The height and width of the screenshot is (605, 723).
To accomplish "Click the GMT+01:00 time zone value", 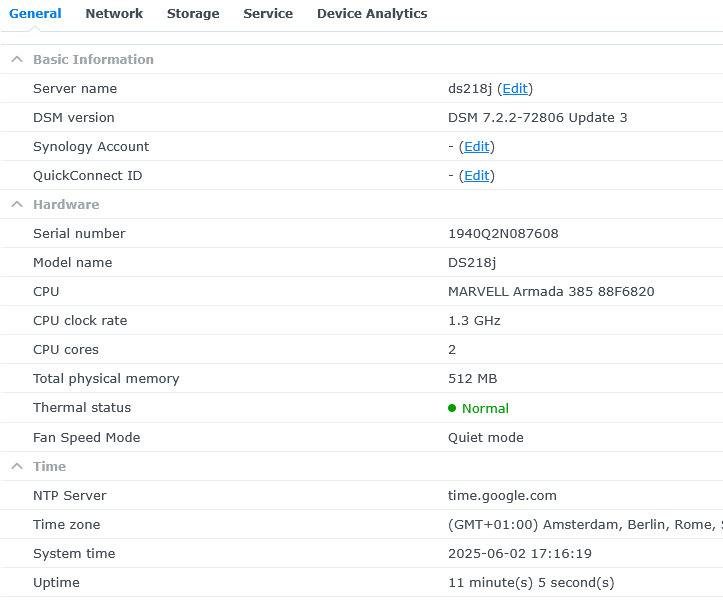I will [x=585, y=524].
